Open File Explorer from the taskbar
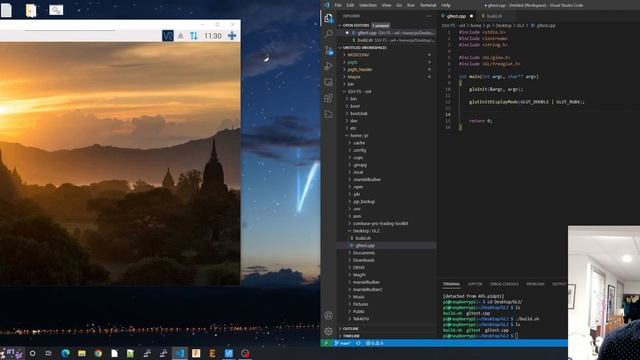The image size is (640, 360). click(82, 353)
